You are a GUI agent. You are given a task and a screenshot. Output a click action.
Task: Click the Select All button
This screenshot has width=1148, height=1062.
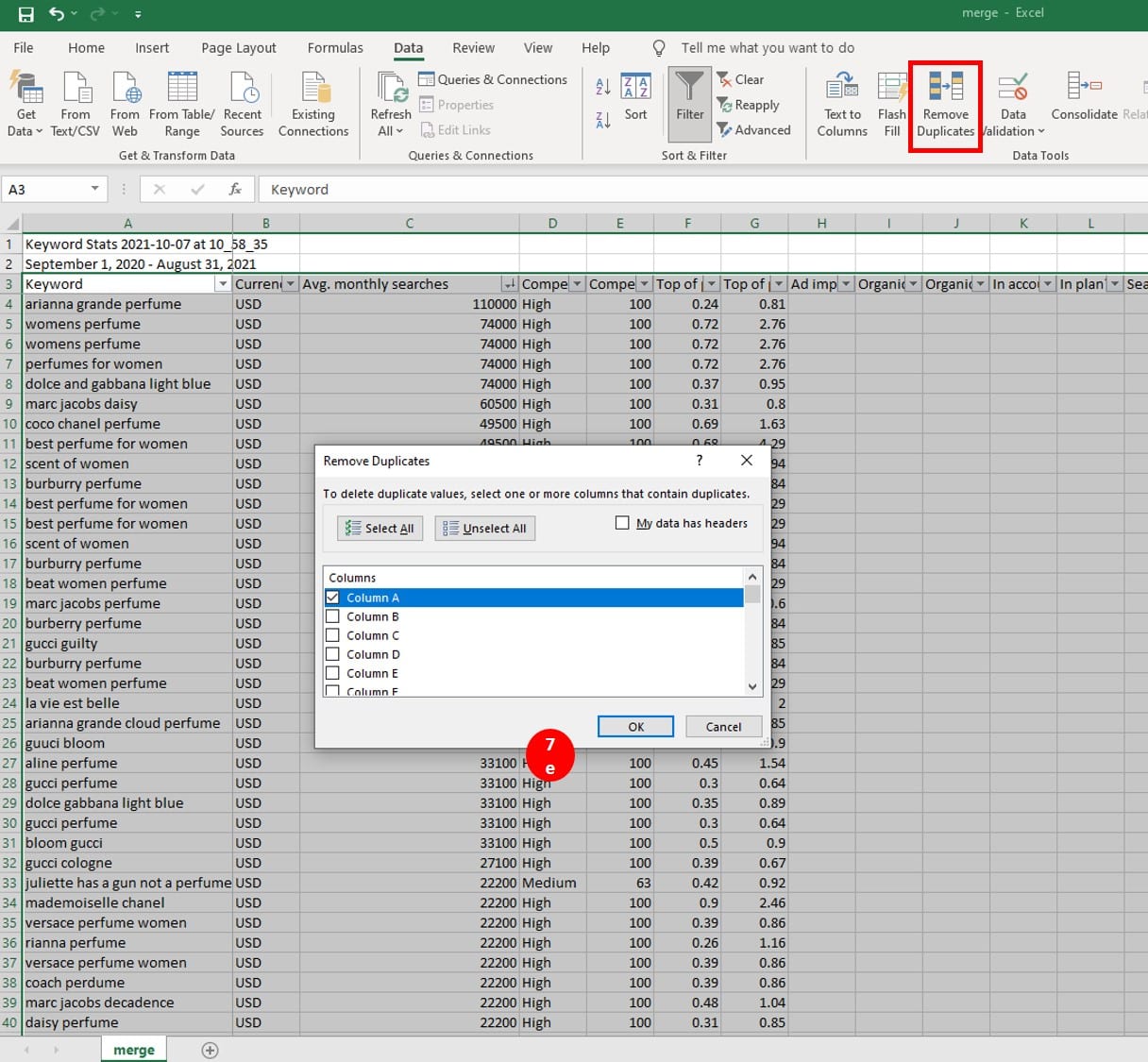point(380,528)
